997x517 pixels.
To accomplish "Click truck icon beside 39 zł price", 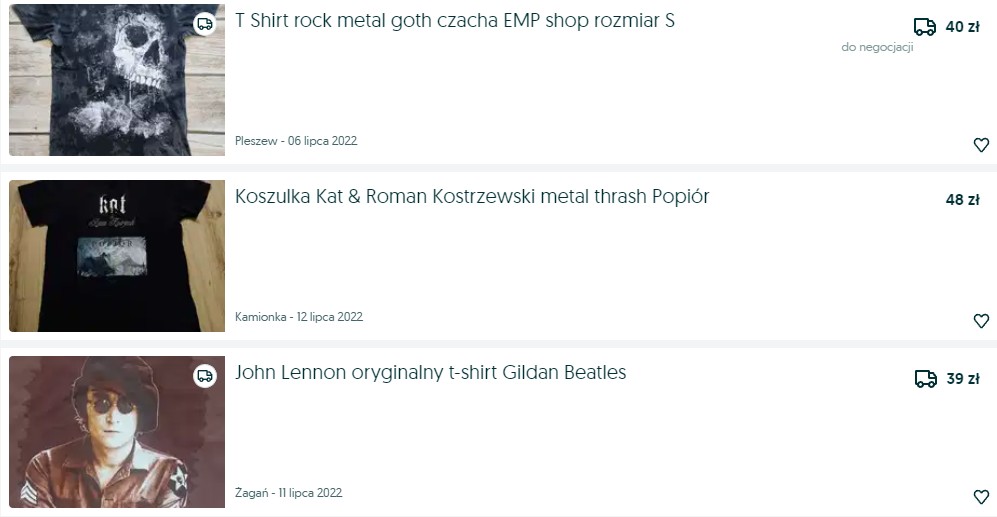I will tap(925, 379).
